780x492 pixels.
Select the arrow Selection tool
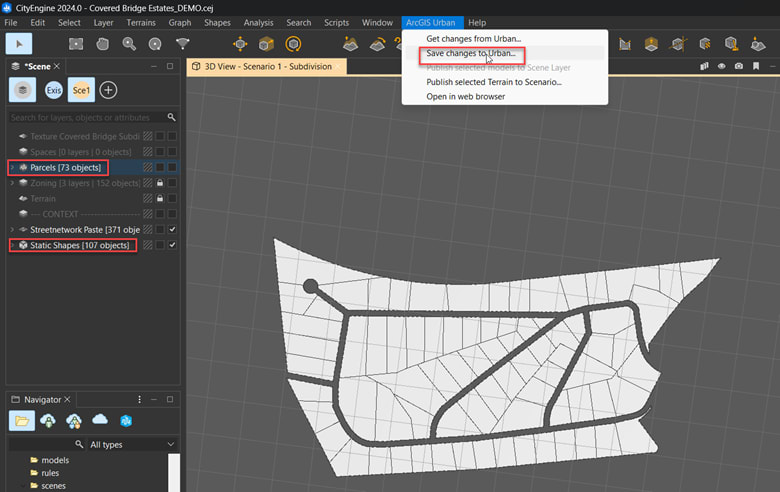point(19,44)
